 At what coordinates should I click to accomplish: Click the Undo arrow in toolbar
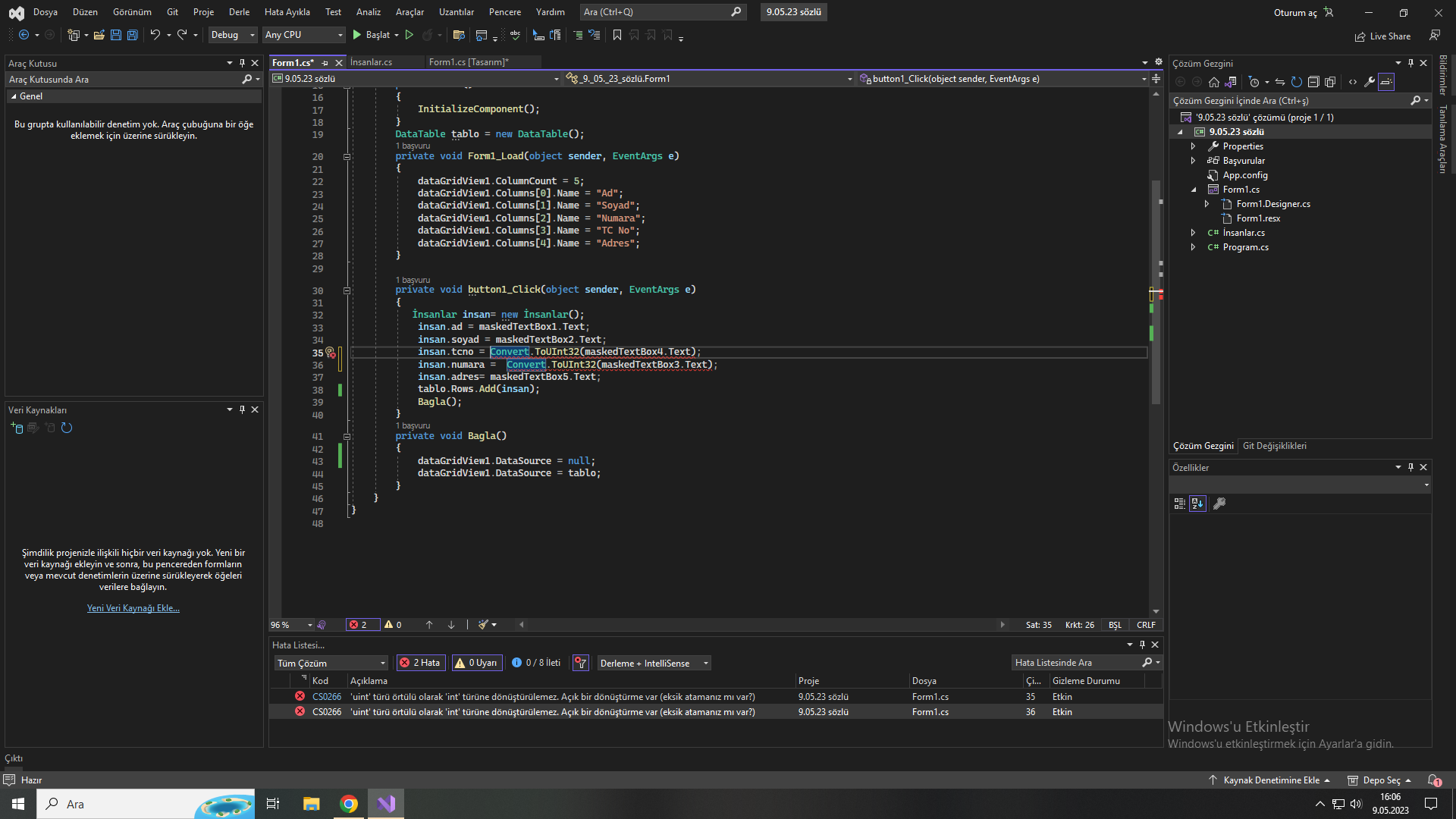pos(155,35)
